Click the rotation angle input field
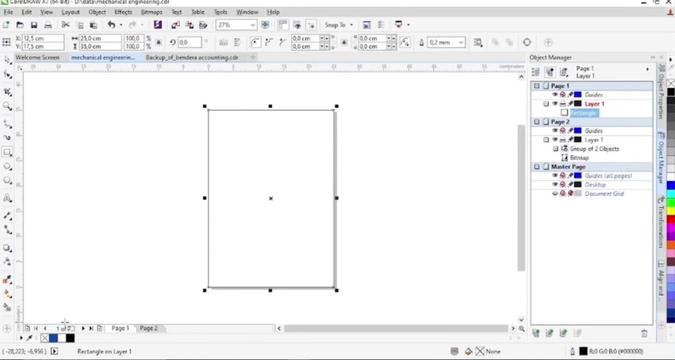This screenshot has height=360, width=675. 189,42
